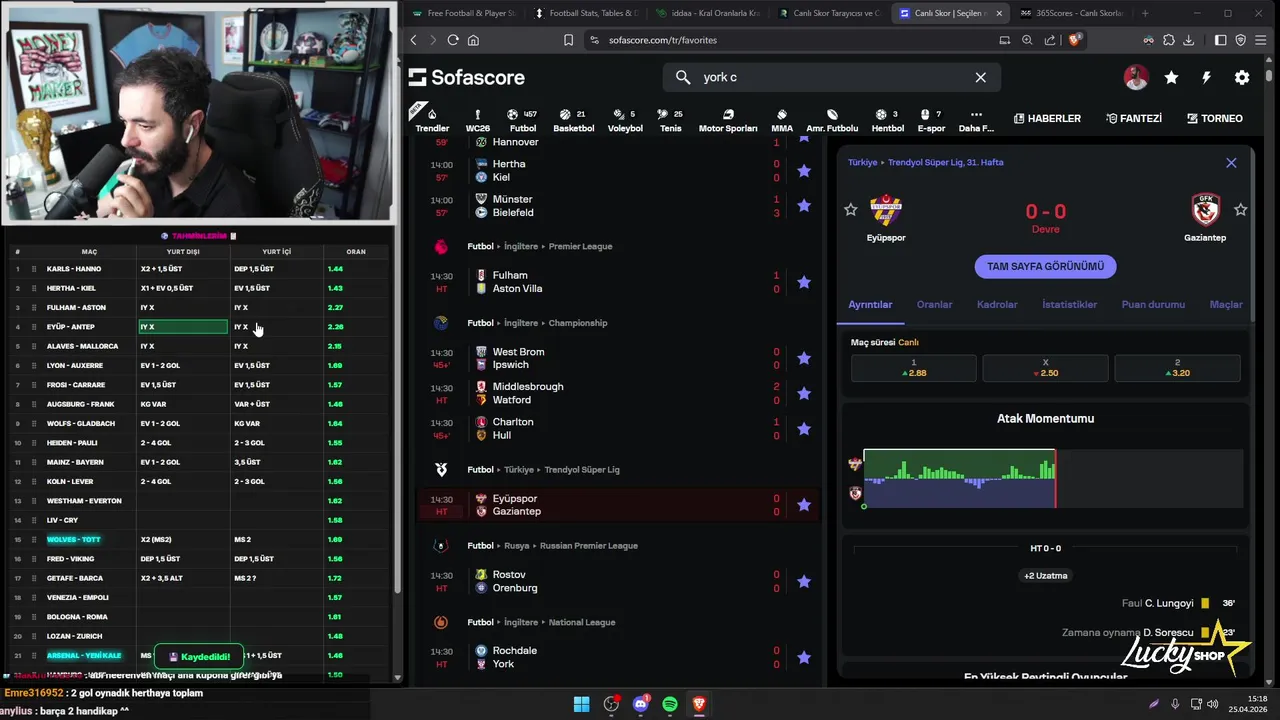
Task: Toggle favorite star for Fulham vs Aston Villa
Action: point(803,282)
